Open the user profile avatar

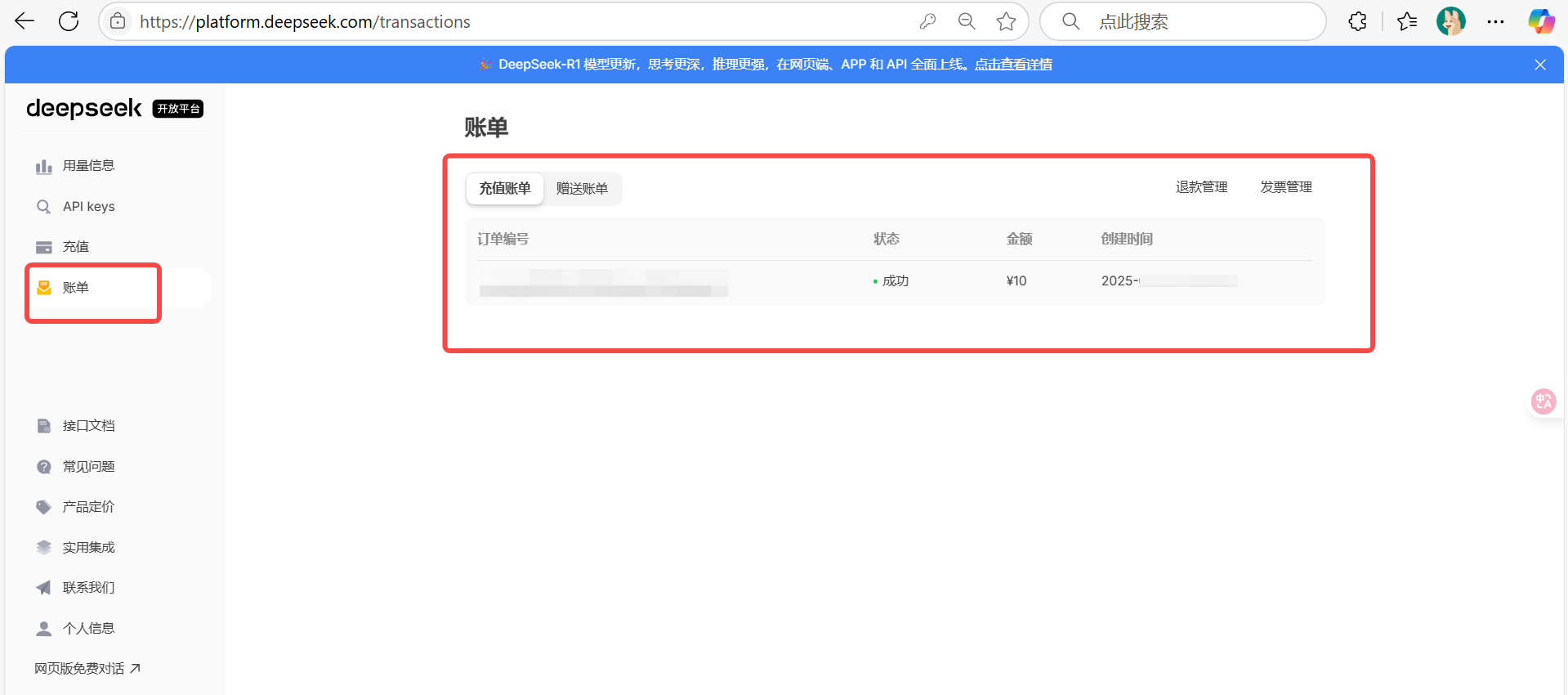[1450, 21]
